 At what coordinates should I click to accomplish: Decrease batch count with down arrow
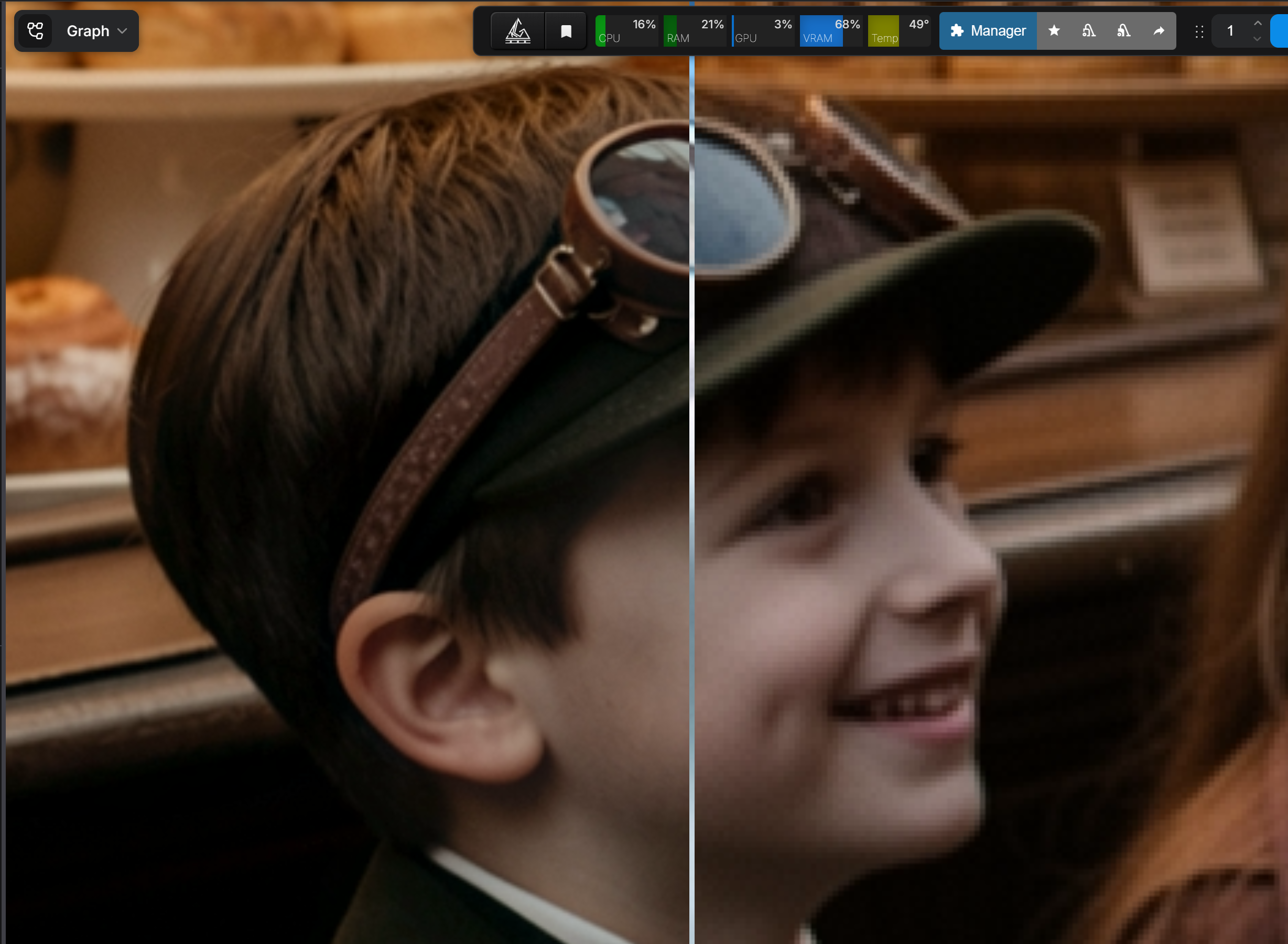pyautogui.click(x=1258, y=39)
